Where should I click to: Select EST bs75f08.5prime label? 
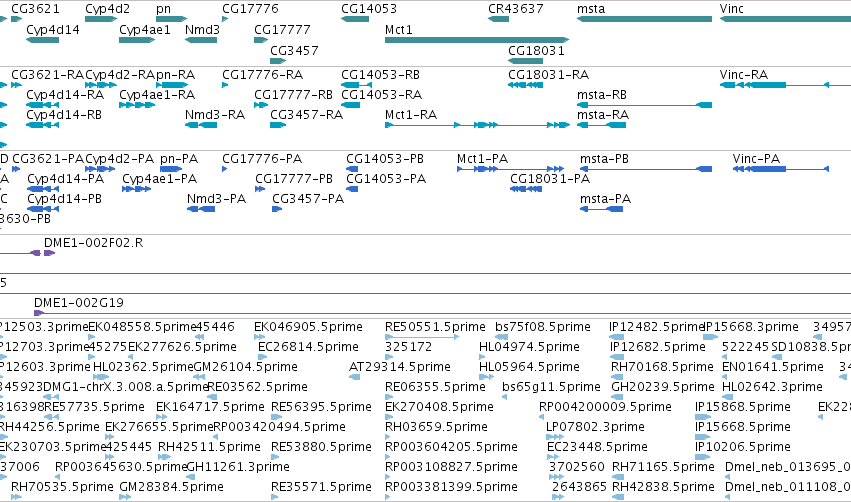pos(543,327)
